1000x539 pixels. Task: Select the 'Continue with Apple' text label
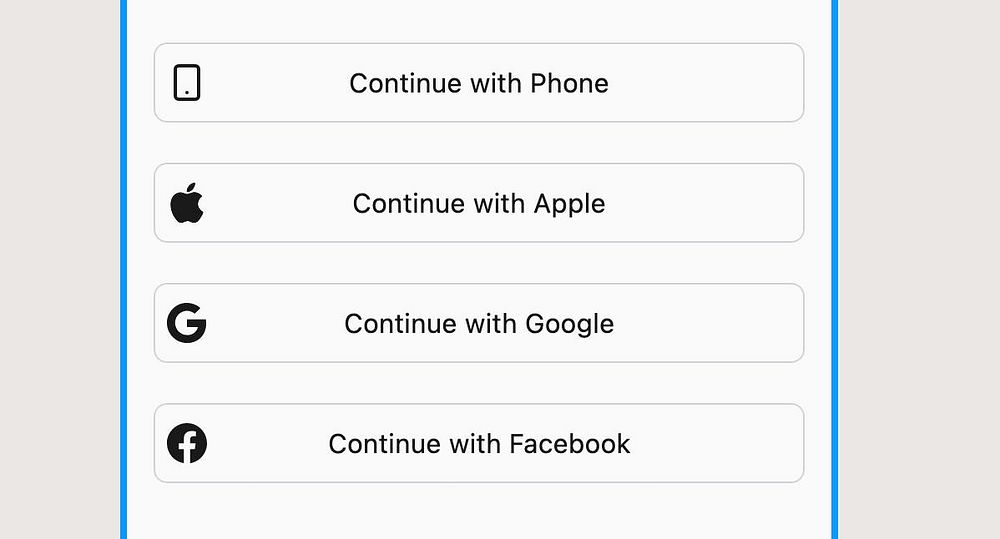tap(479, 203)
